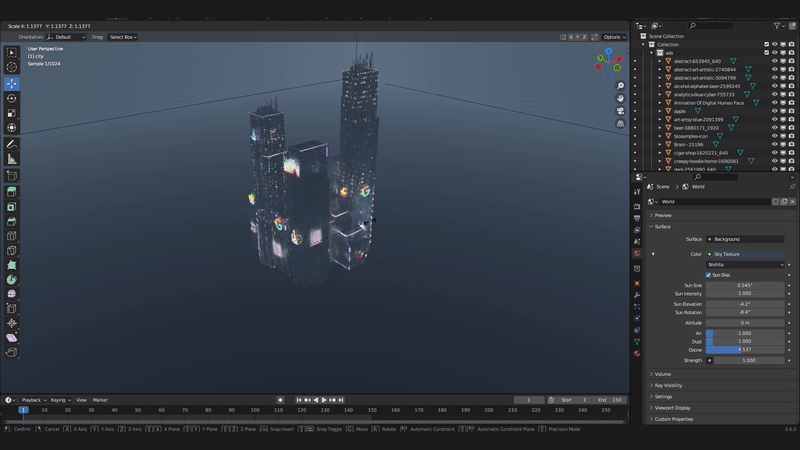Select the Select Box tool
800x450 pixels.
(12, 53)
